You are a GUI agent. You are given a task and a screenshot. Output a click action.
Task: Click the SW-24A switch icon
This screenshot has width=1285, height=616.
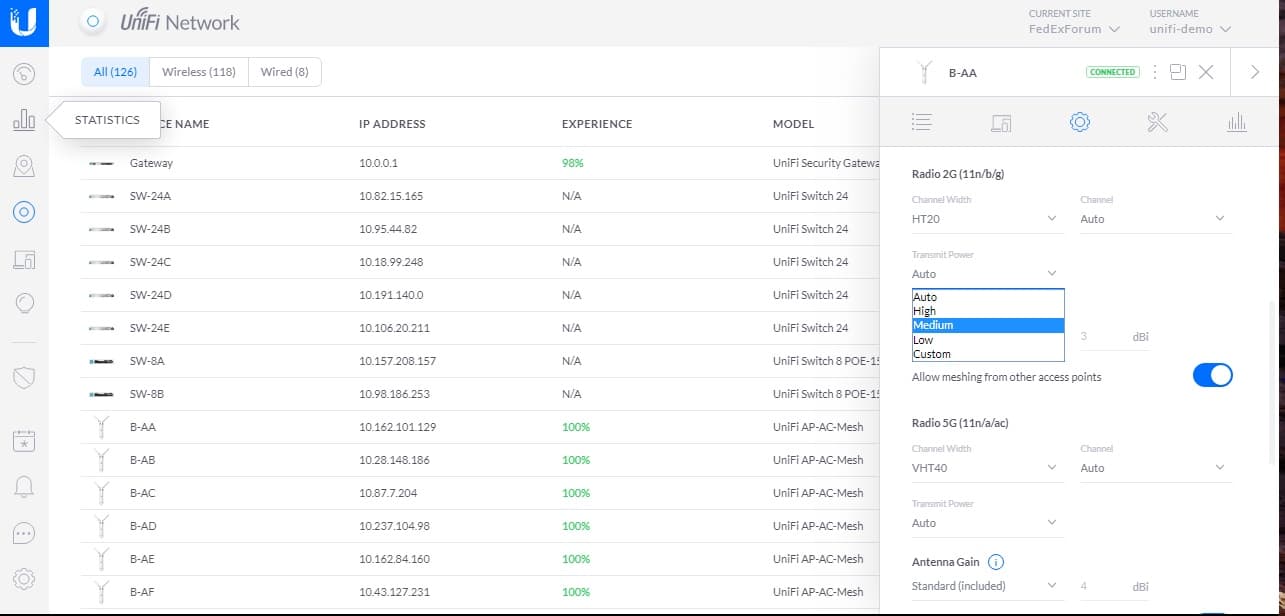pos(101,196)
